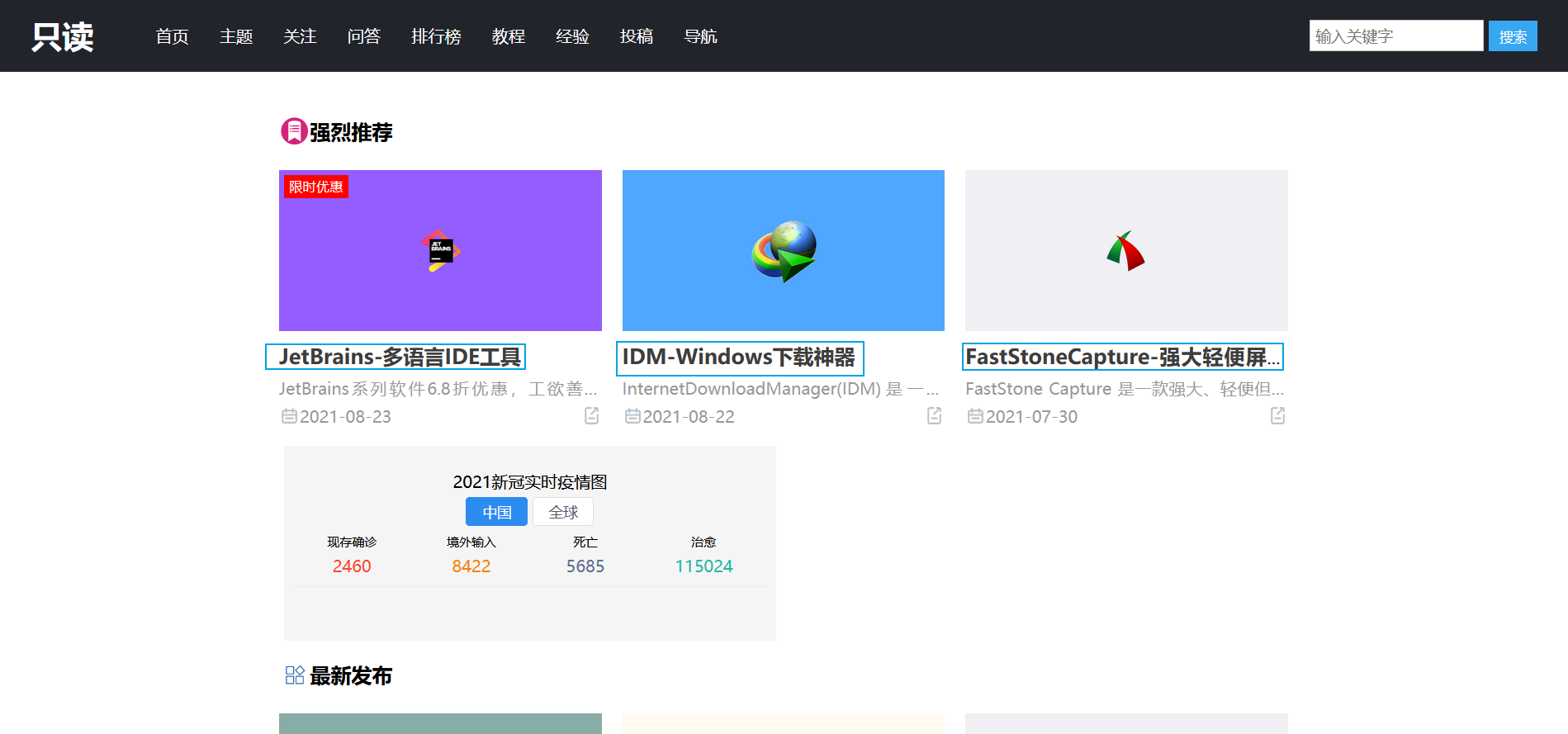Click the blue 搜索 button
Viewport: 1568px width, 734px height.
point(1513,36)
